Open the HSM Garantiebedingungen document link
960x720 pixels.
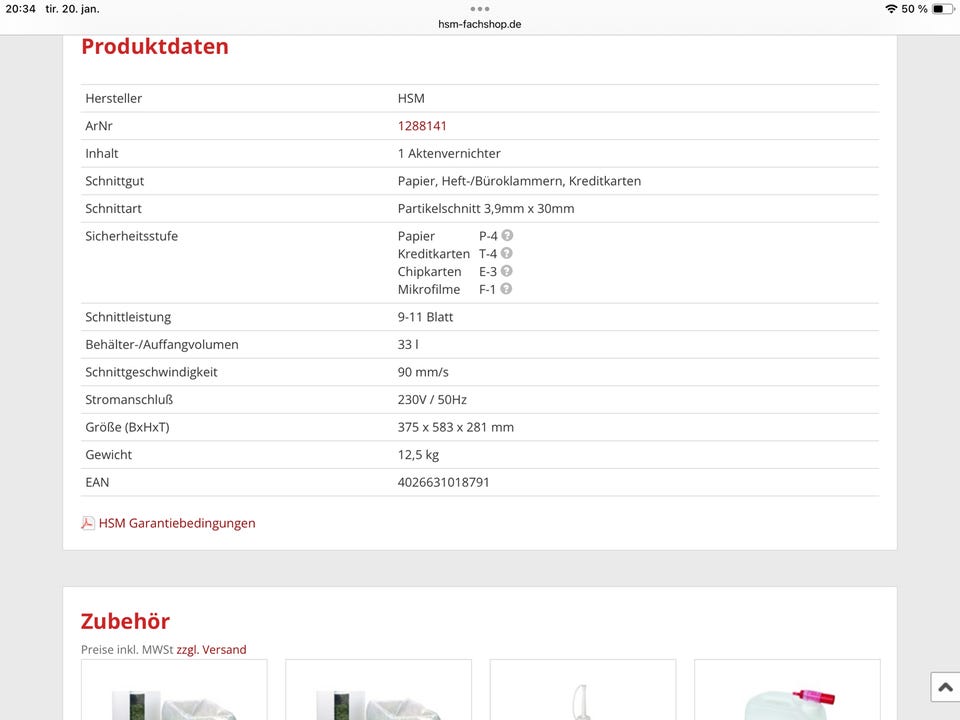tap(178, 522)
